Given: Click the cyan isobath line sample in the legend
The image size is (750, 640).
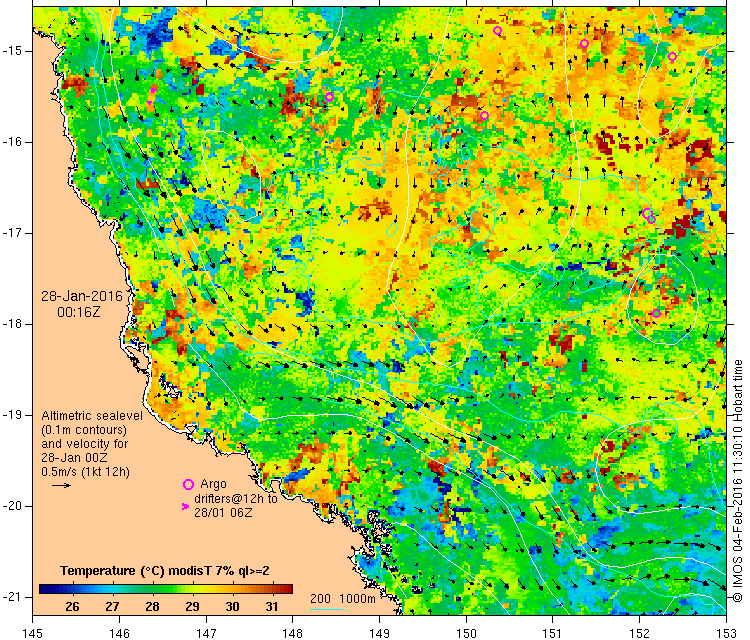Looking at the screenshot, I should tap(326, 609).
